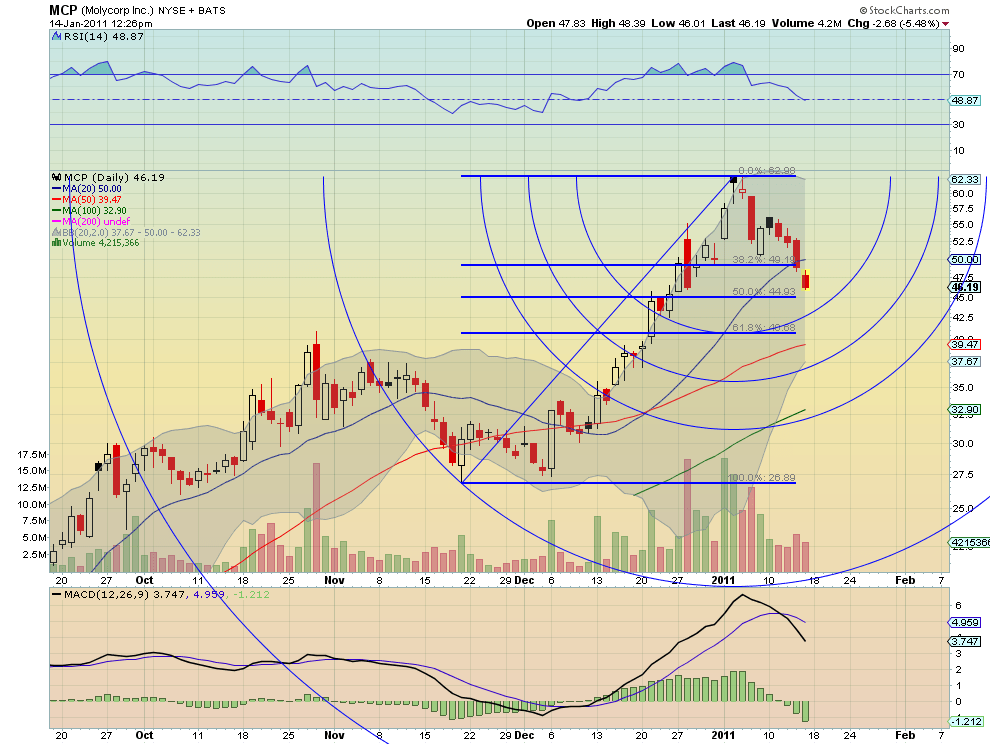The image size is (990, 744).
Task: Click the 37.67 lower band price tag
Action: [965, 361]
